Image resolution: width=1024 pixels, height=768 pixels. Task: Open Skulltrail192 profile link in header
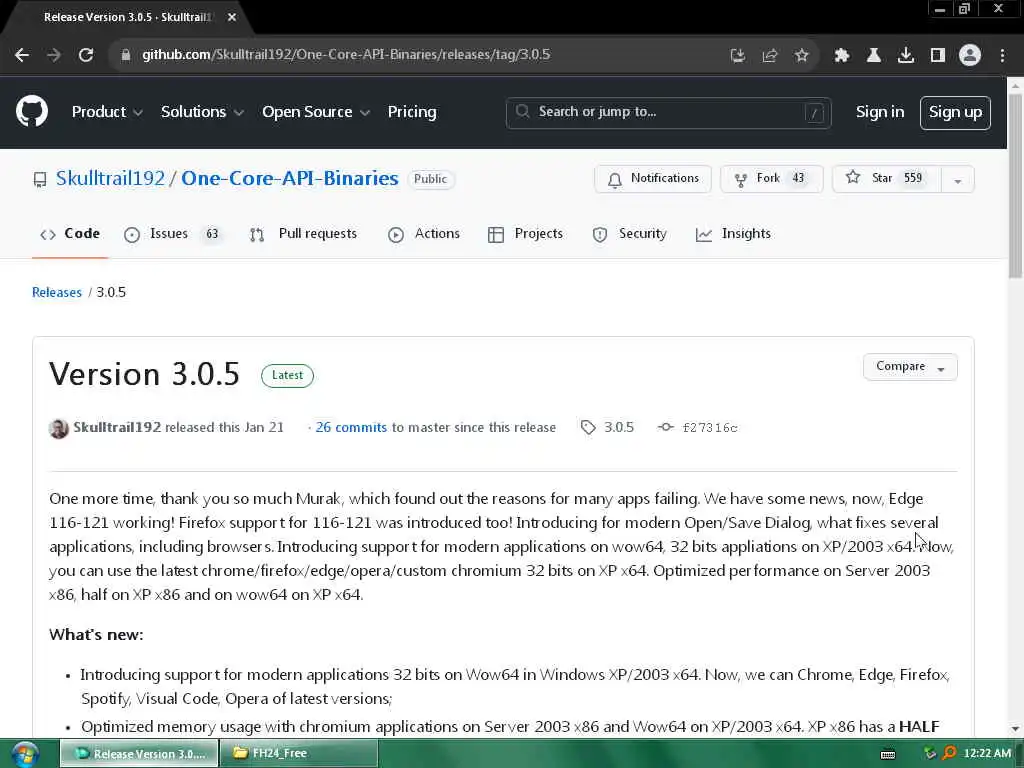110,178
